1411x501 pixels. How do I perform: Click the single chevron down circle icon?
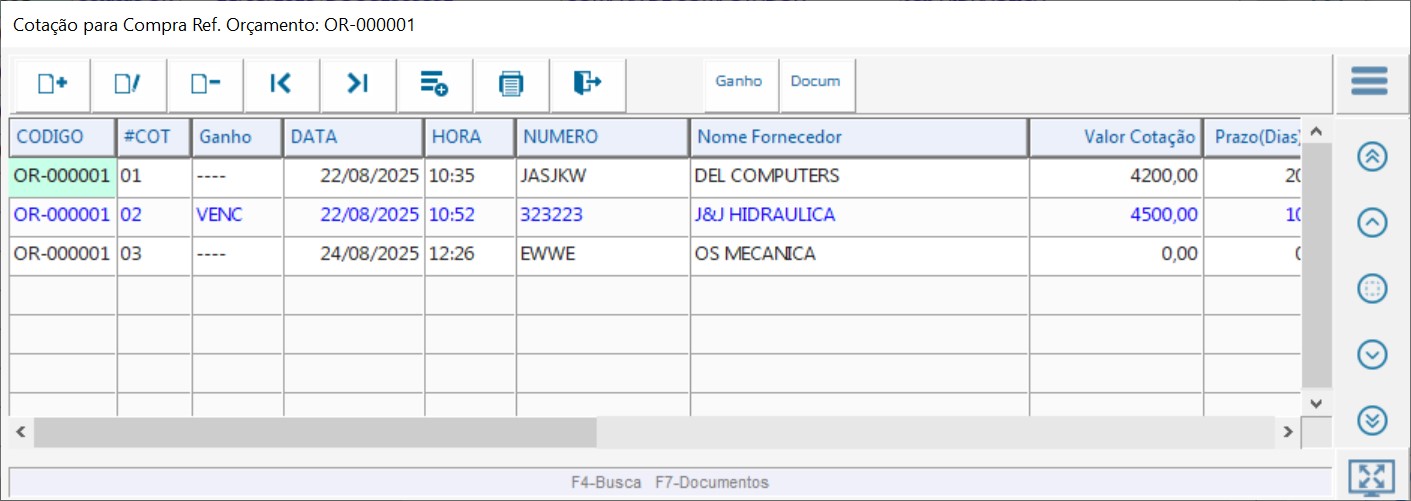point(1372,354)
